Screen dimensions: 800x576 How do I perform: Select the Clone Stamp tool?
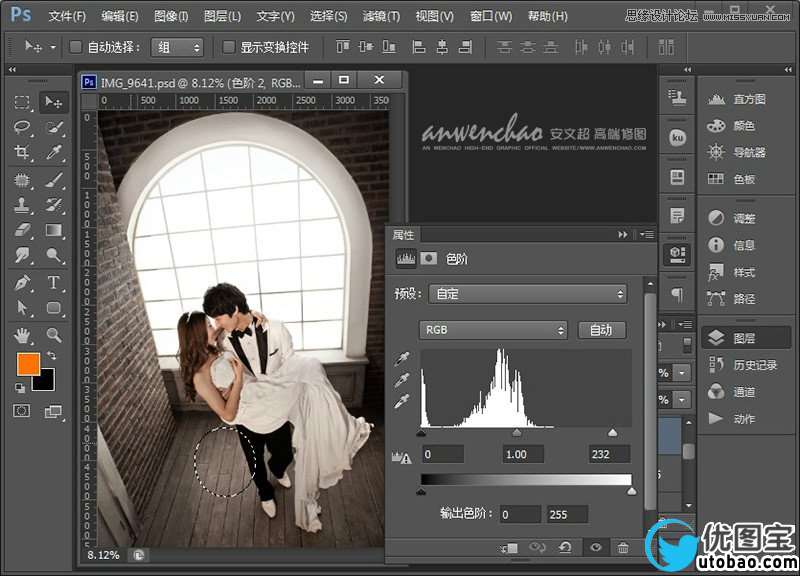[x=22, y=205]
